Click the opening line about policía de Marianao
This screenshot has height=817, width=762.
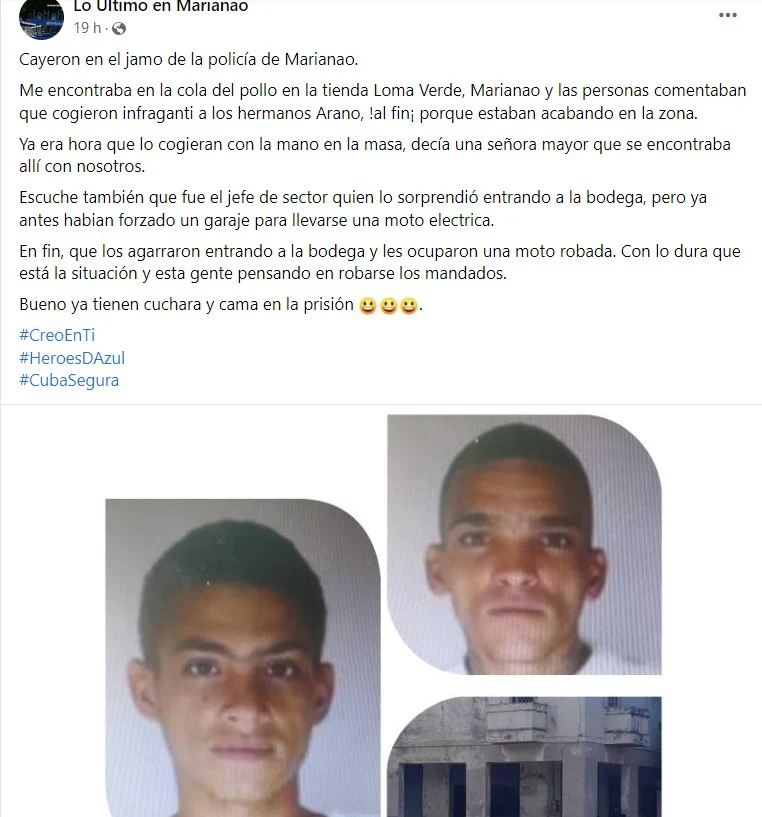tap(189, 59)
